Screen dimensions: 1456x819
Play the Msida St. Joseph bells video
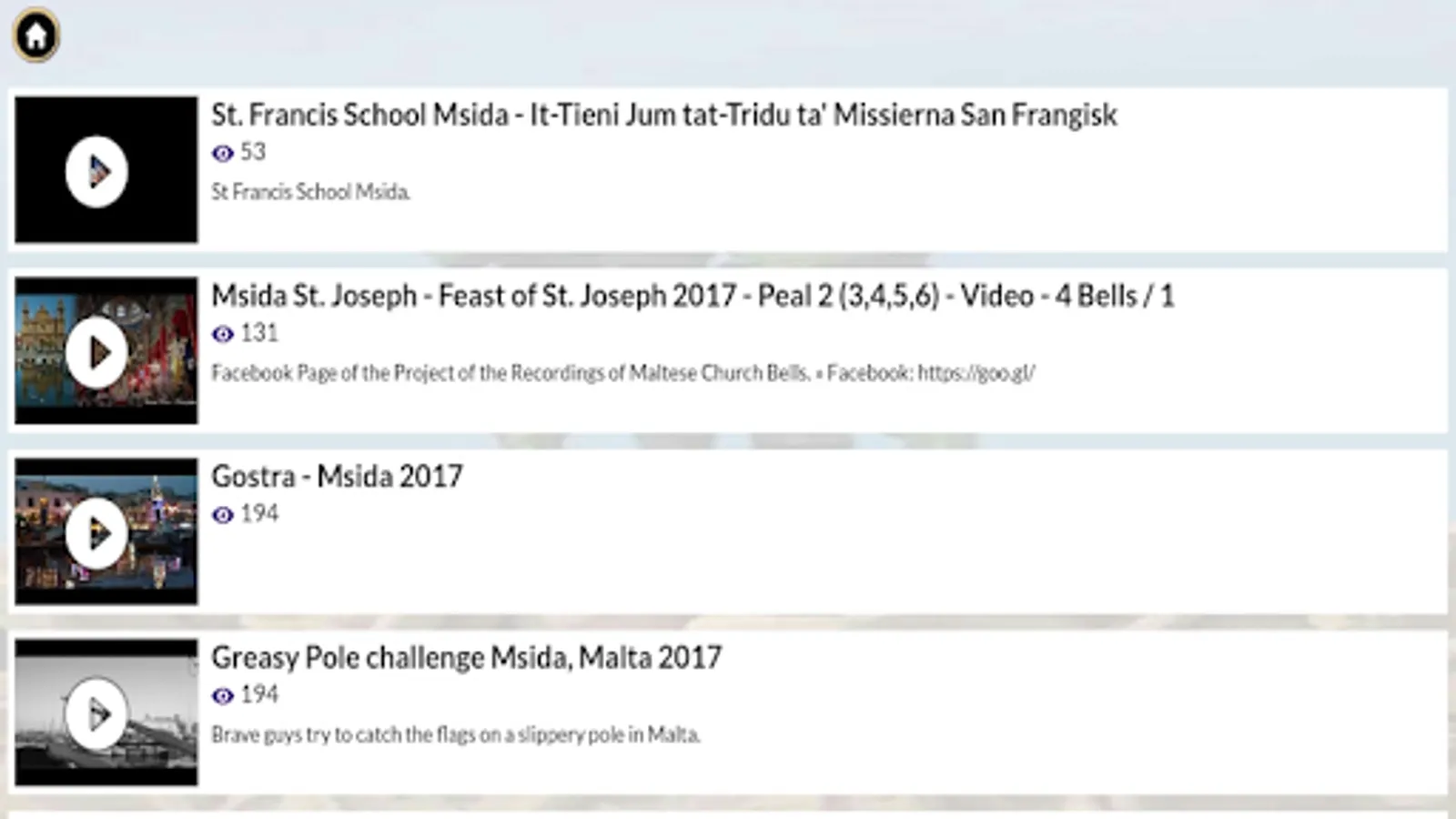click(x=96, y=352)
